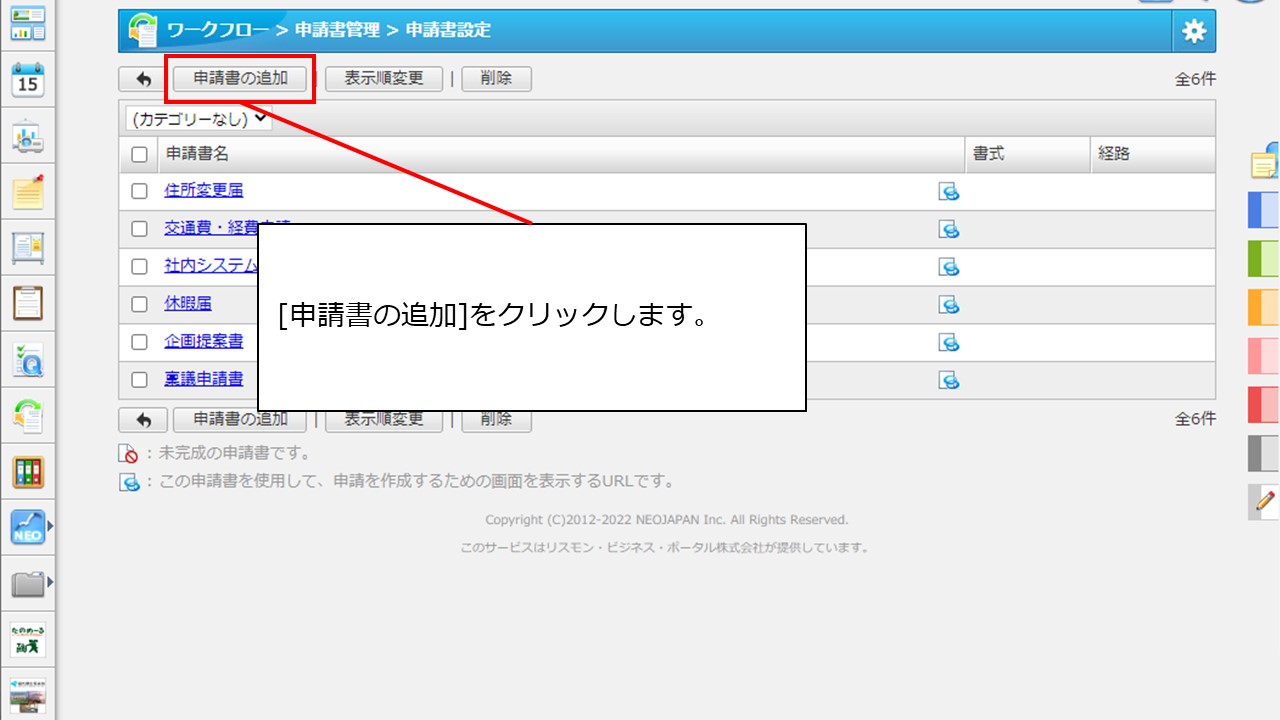This screenshot has width=1280, height=720.
Task: Open URL icon for 企画提案書 row
Action: (x=949, y=342)
